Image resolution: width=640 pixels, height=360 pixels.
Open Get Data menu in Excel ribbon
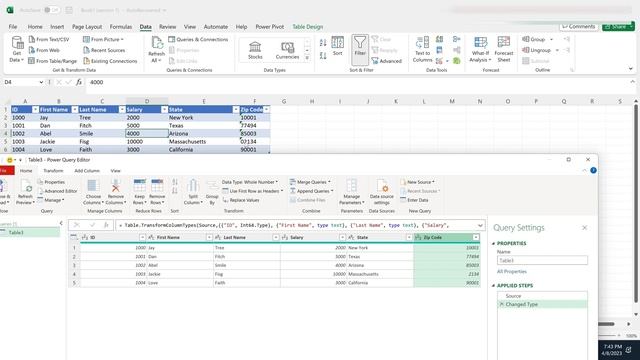(x=17, y=49)
